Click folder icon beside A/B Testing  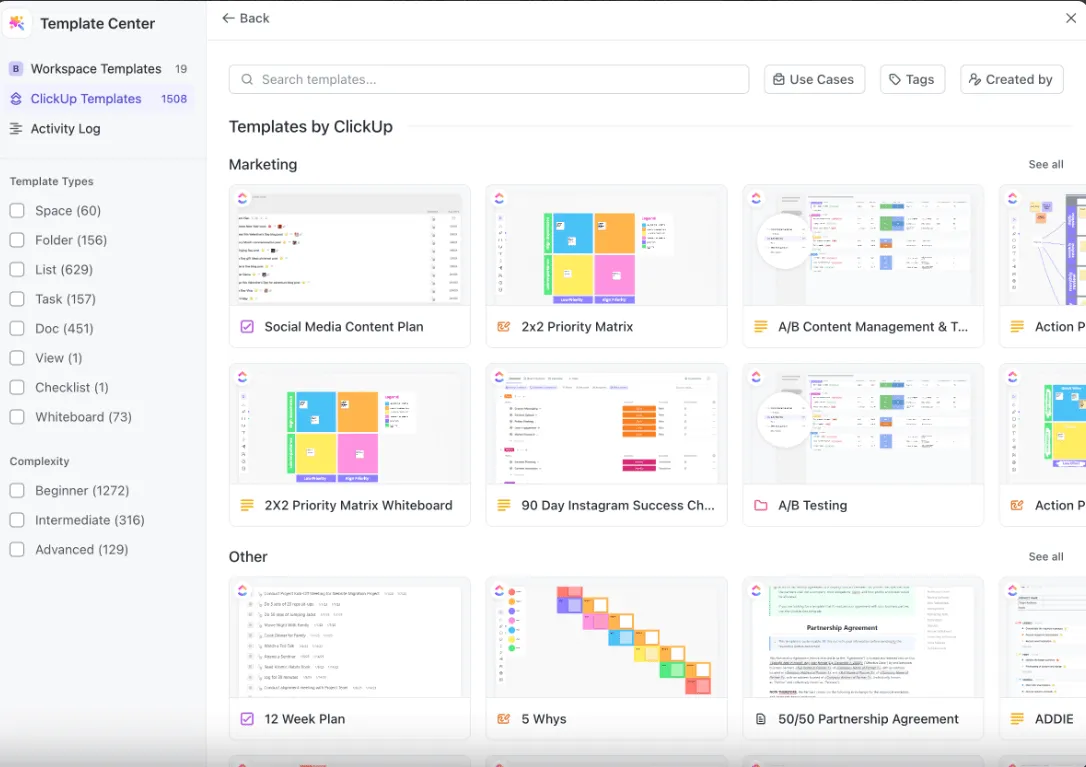click(760, 505)
